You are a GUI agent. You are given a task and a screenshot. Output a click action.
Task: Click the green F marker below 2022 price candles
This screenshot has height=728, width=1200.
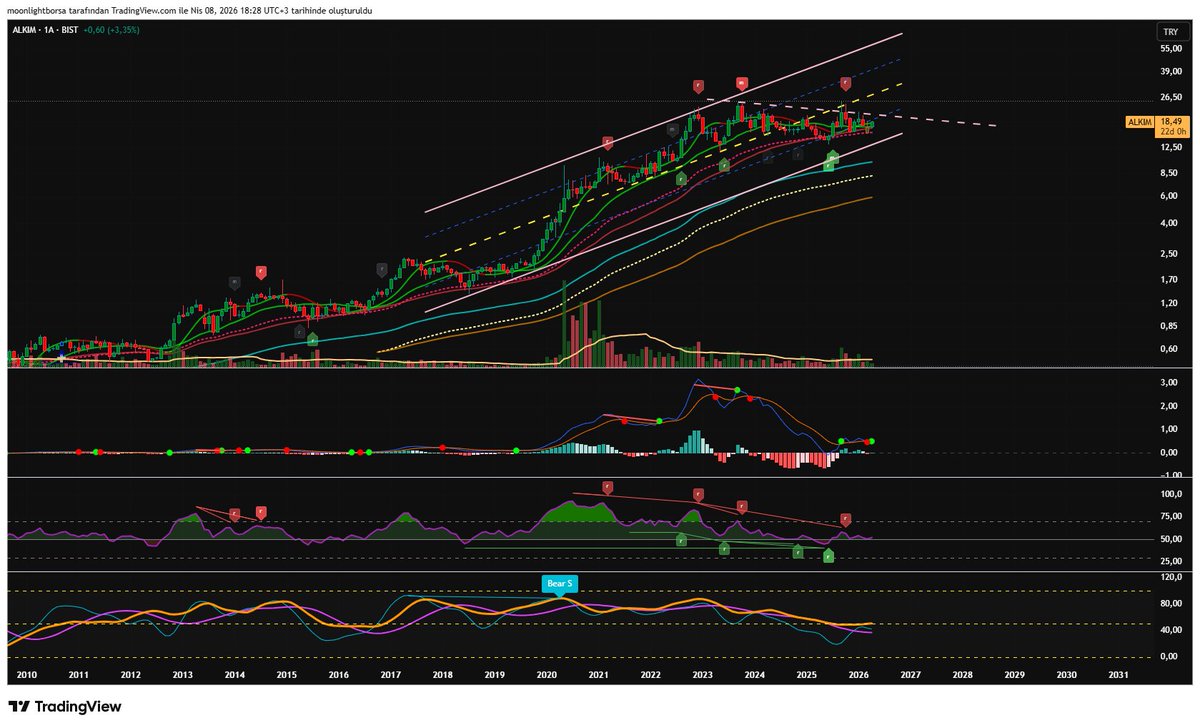680,178
